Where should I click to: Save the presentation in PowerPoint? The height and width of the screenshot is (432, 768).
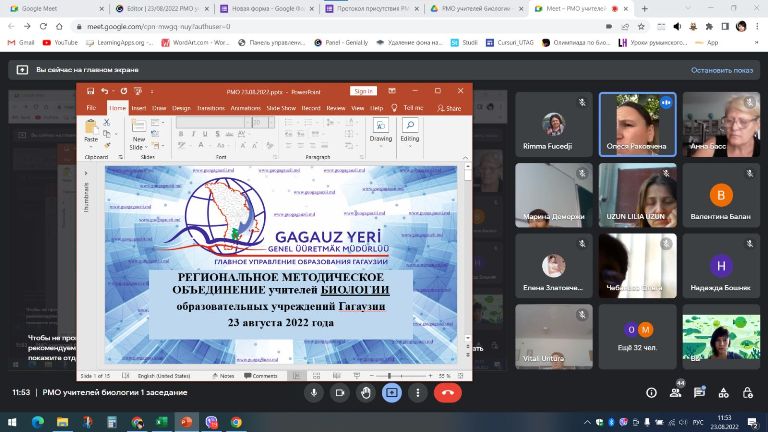(x=90, y=91)
